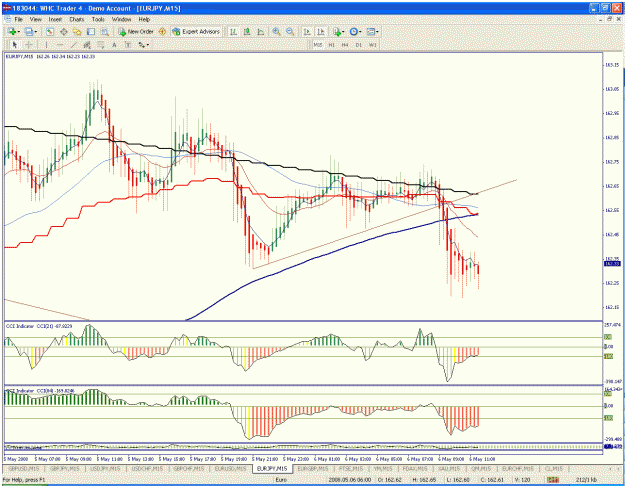
Task: Select the Trendline drawing tool
Action: (74, 45)
